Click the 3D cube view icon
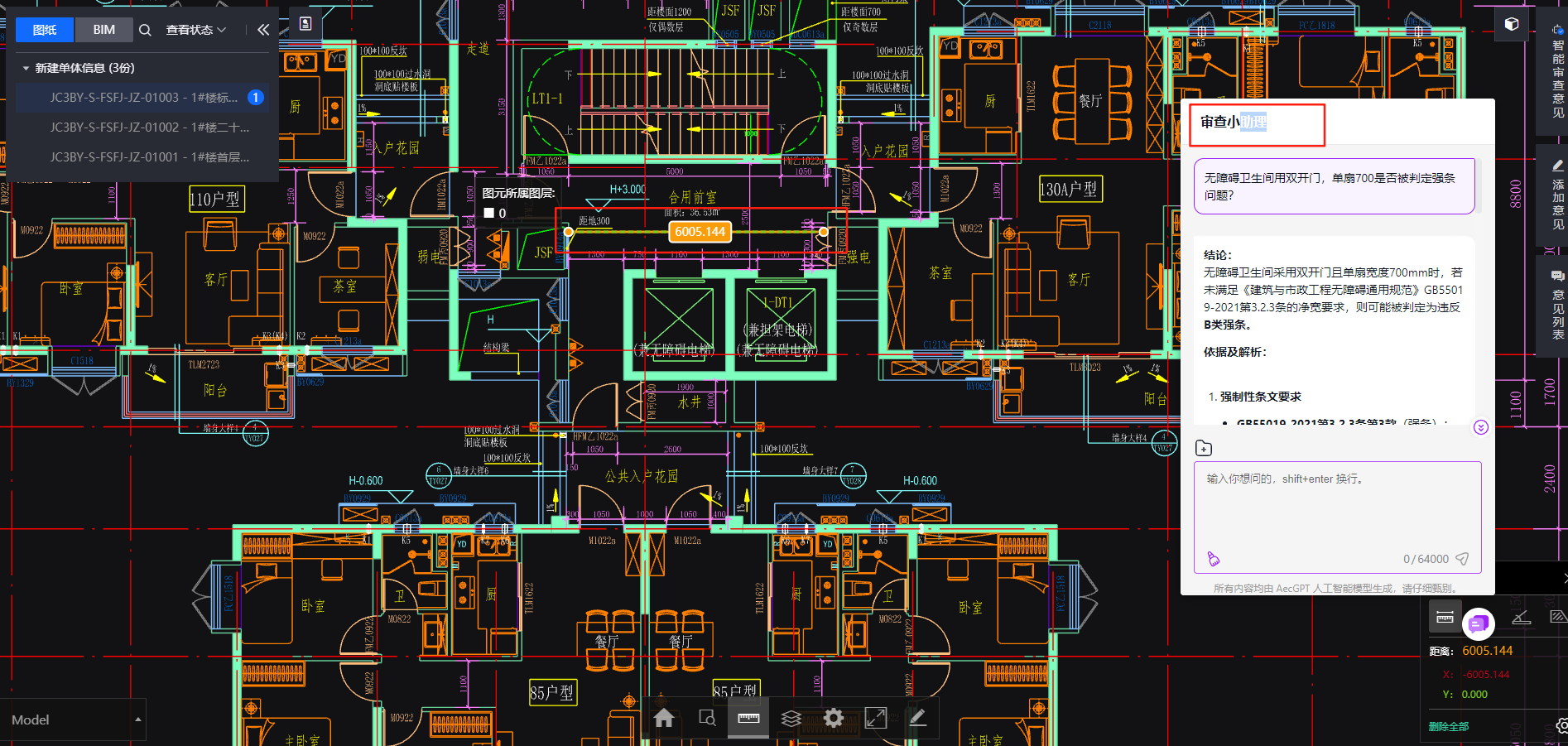Screen dimensions: 1568x746 pyautogui.click(x=1511, y=24)
